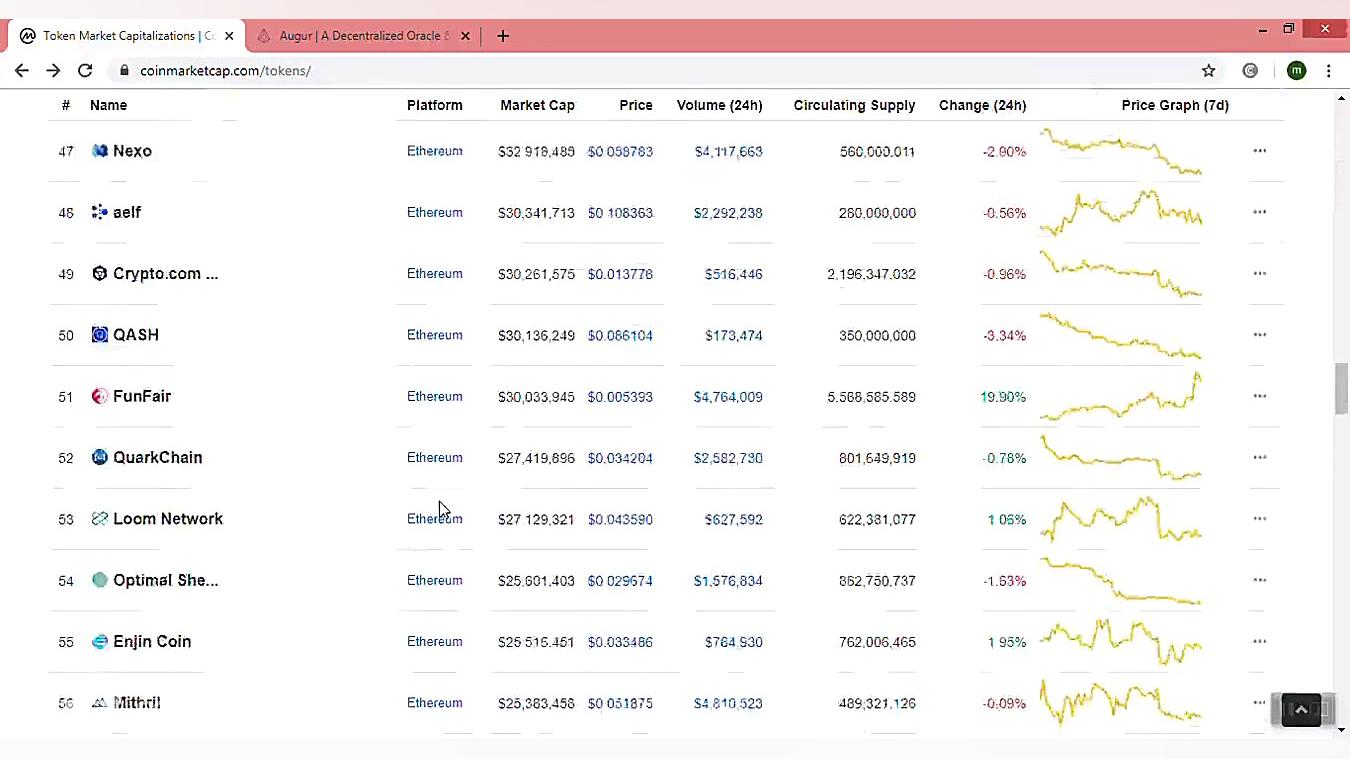Click the Nexo coin logo icon
Viewport: 1350px width, 759px height.
pos(99,151)
